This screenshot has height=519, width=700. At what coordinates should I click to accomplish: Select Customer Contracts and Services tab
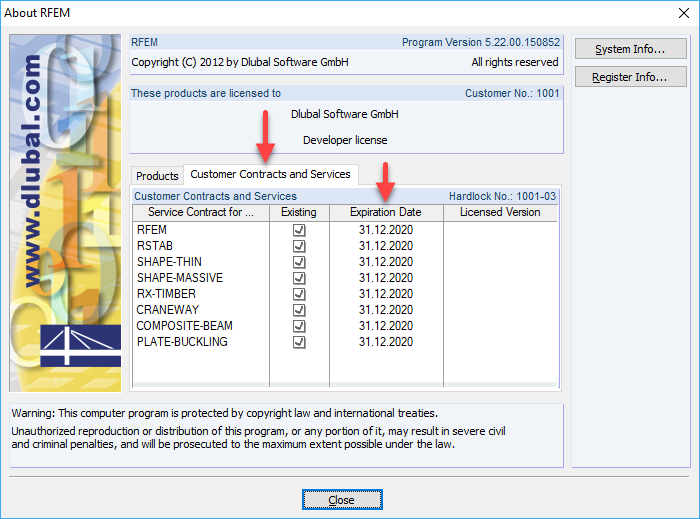coord(271,174)
